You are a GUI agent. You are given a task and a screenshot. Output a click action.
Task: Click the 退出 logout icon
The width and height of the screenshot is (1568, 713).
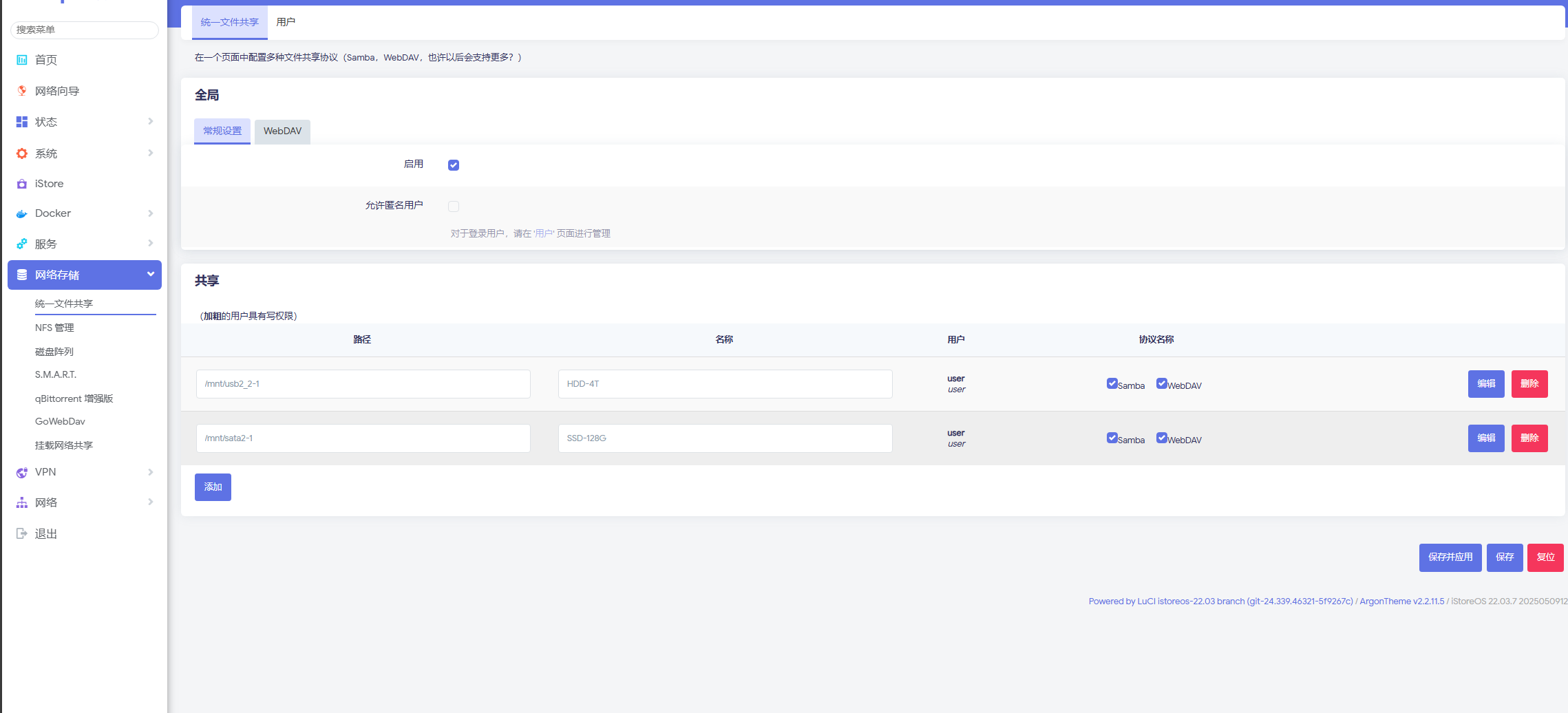[x=22, y=533]
